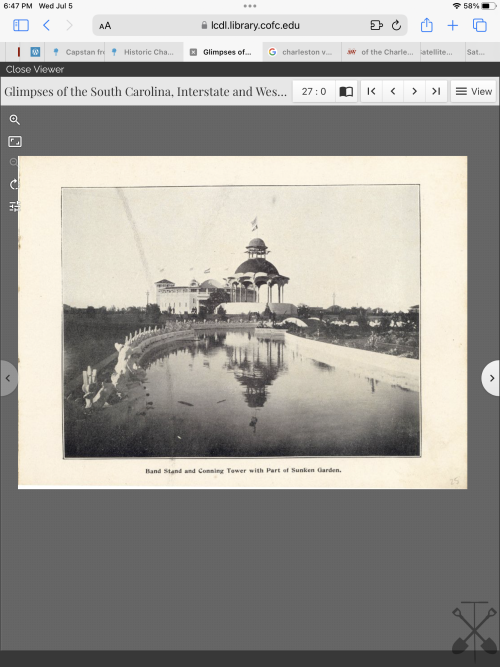This screenshot has height=667, width=500.
Task: Jump to the first page
Action: [x=371, y=91]
